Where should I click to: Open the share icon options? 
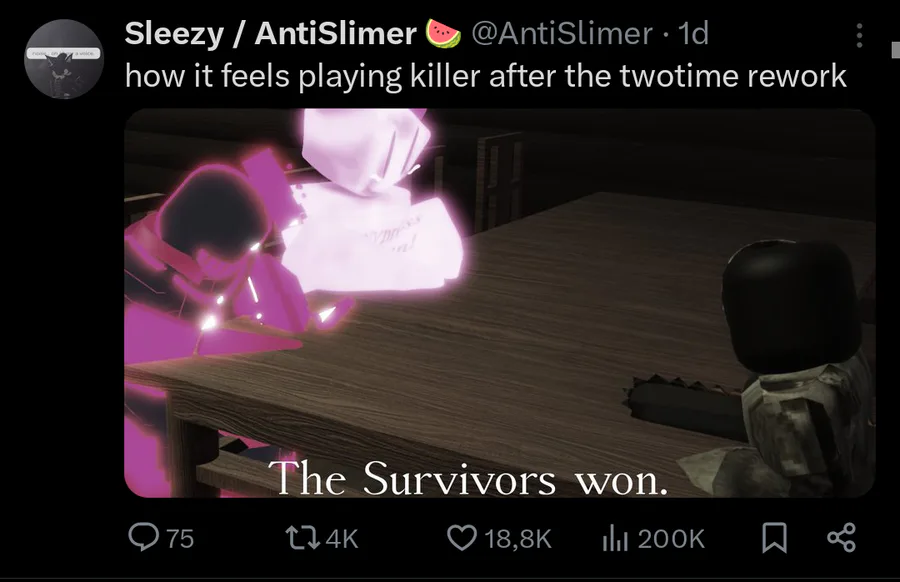(841, 538)
